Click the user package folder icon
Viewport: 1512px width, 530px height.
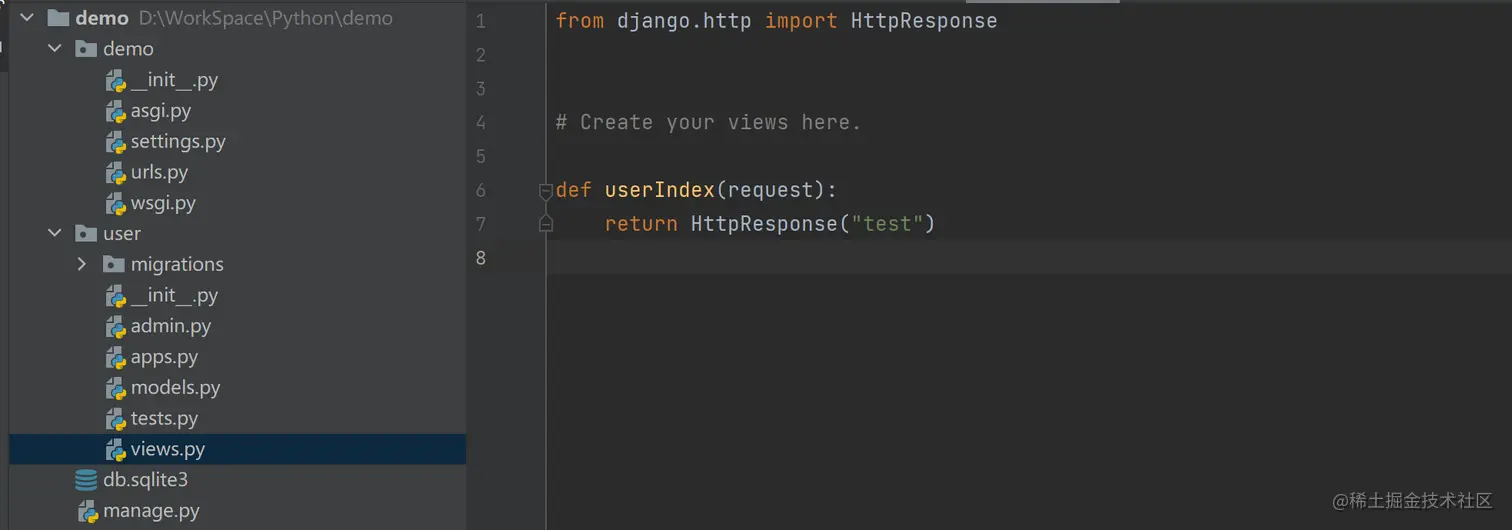coord(86,234)
